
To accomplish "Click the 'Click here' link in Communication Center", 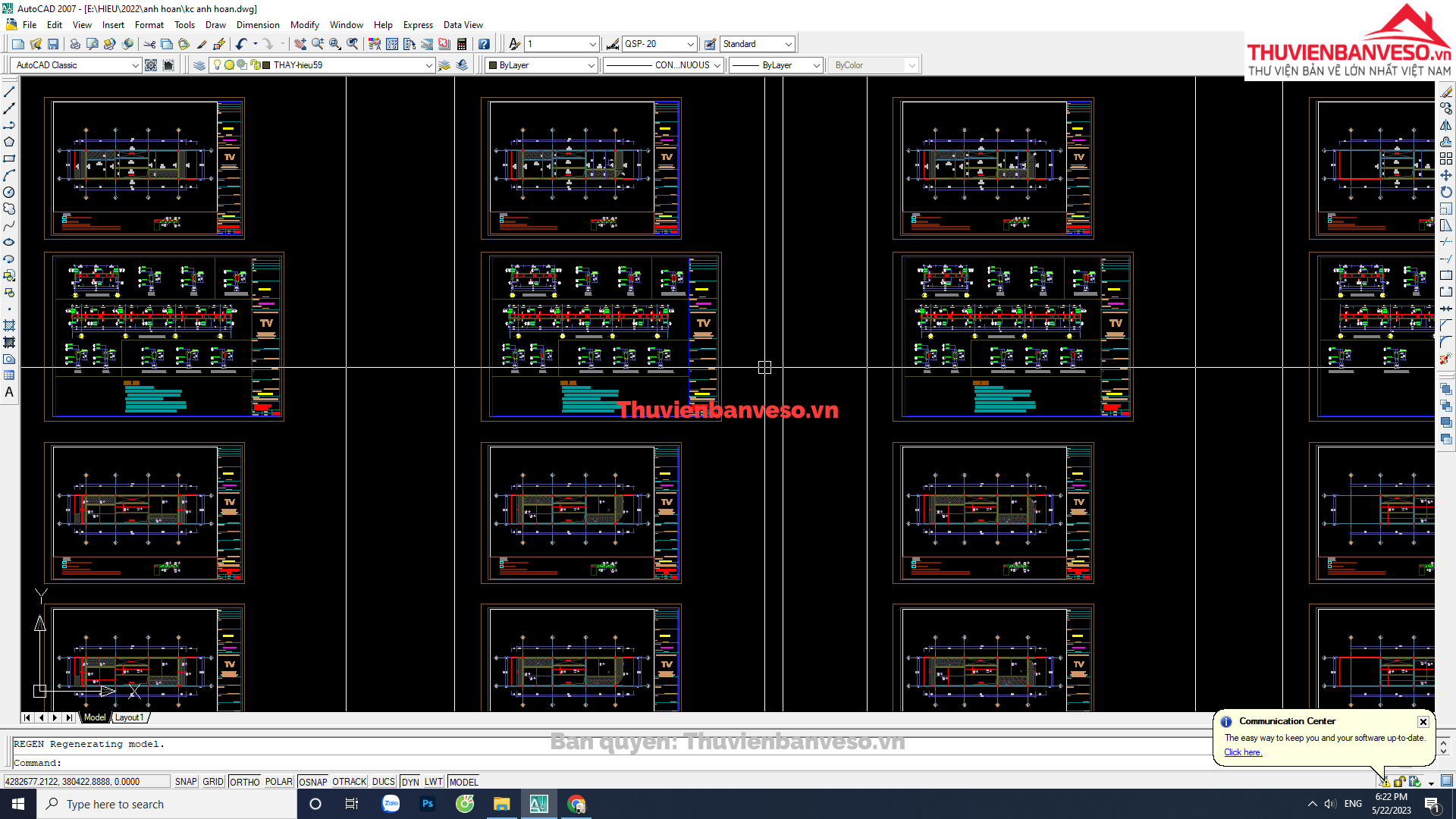I will (x=1242, y=752).
